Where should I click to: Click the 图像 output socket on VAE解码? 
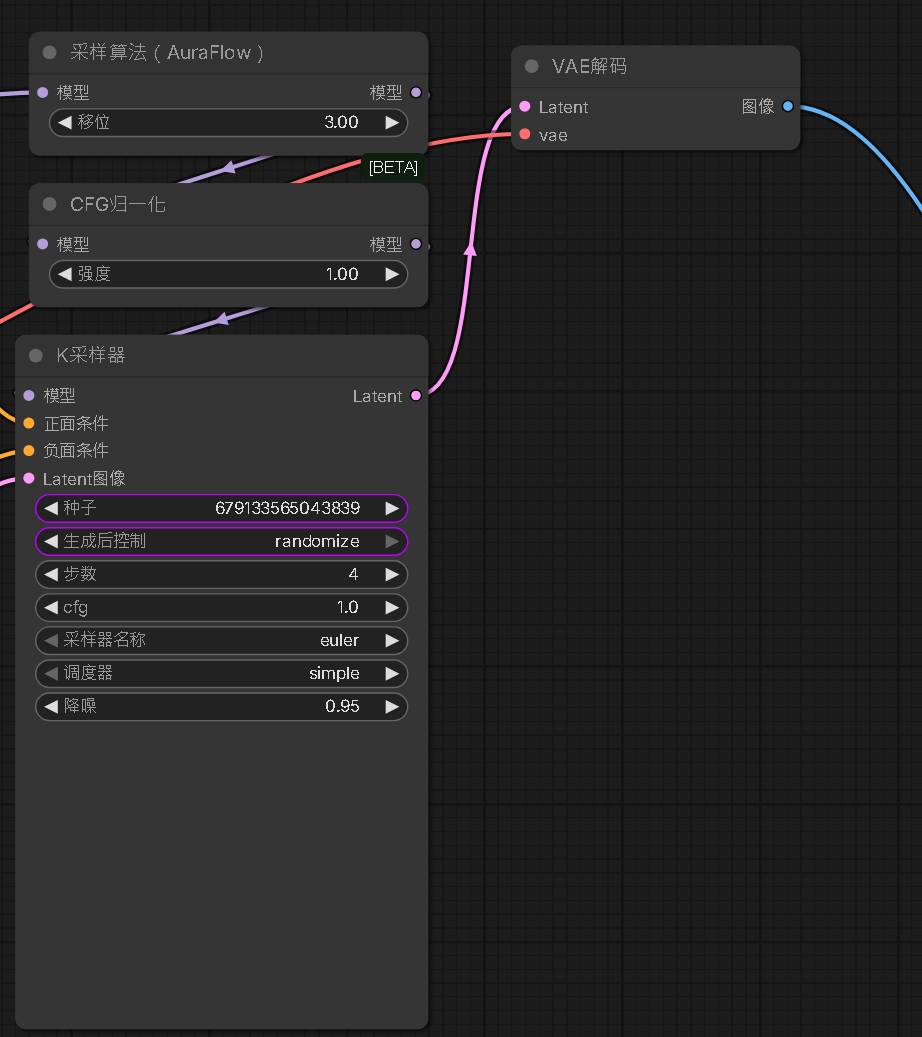click(788, 106)
